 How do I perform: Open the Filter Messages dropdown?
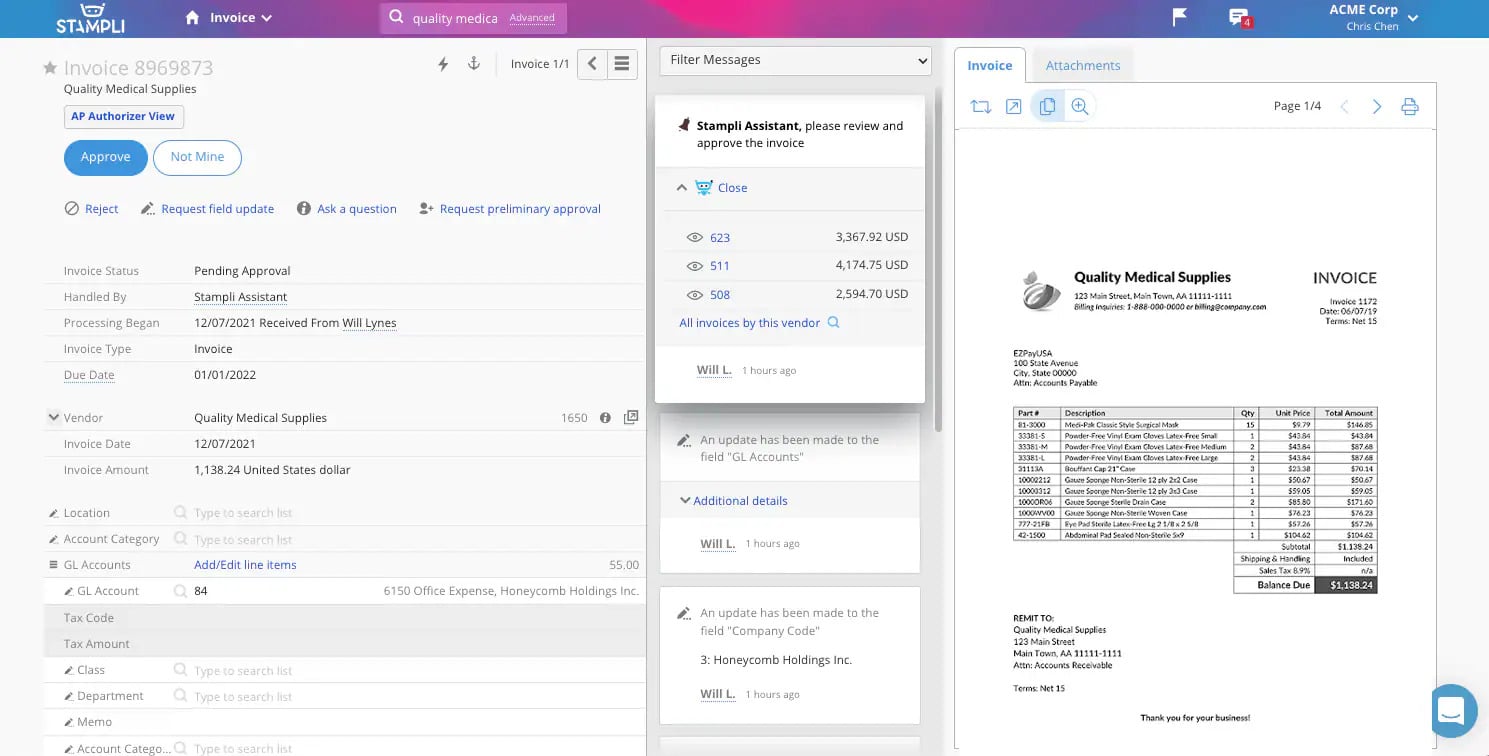(x=795, y=60)
